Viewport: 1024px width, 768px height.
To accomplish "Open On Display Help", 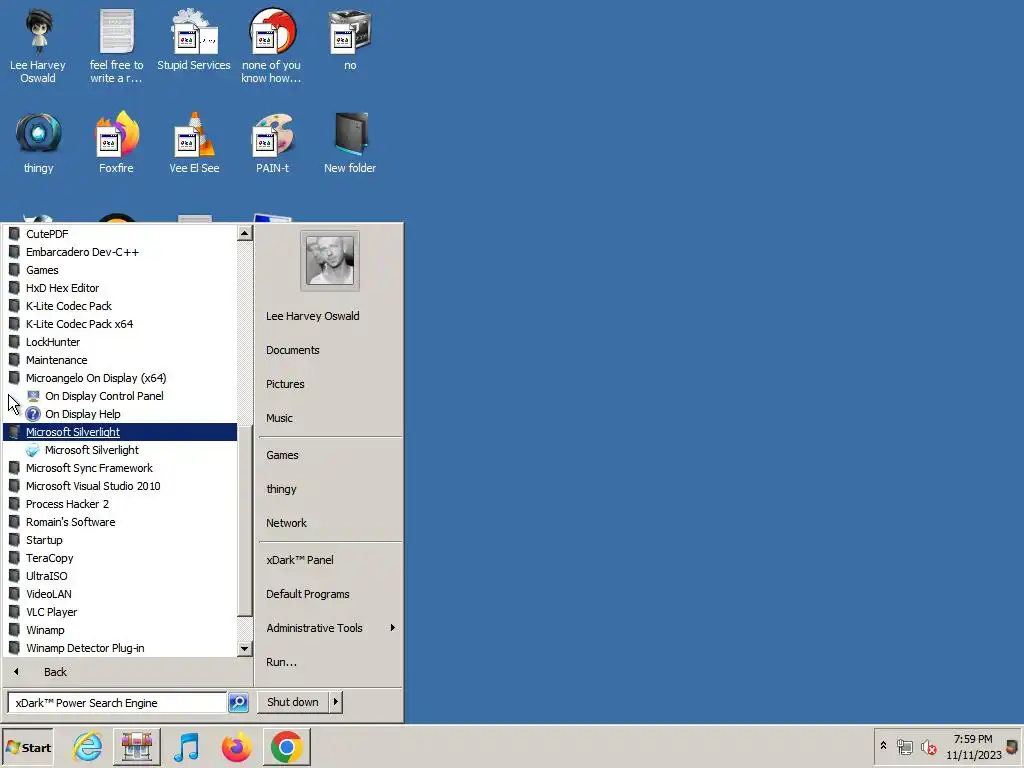I will [82, 414].
